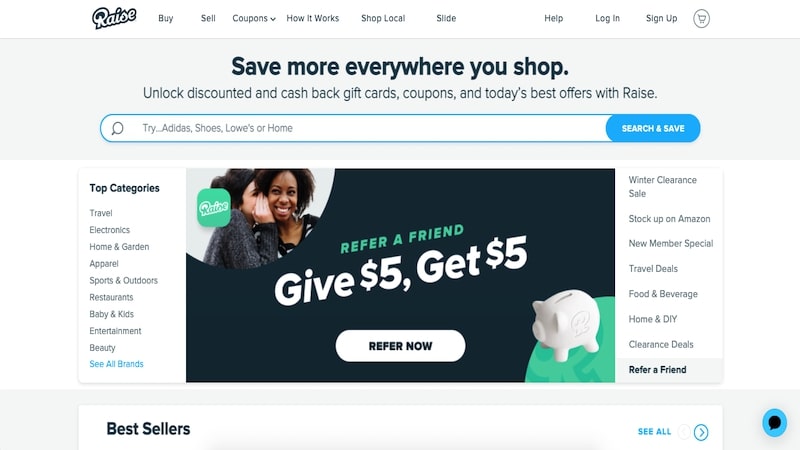Click See All for Best Sellers
Viewport: 800px width, 450px height.
click(x=655, y=432)
